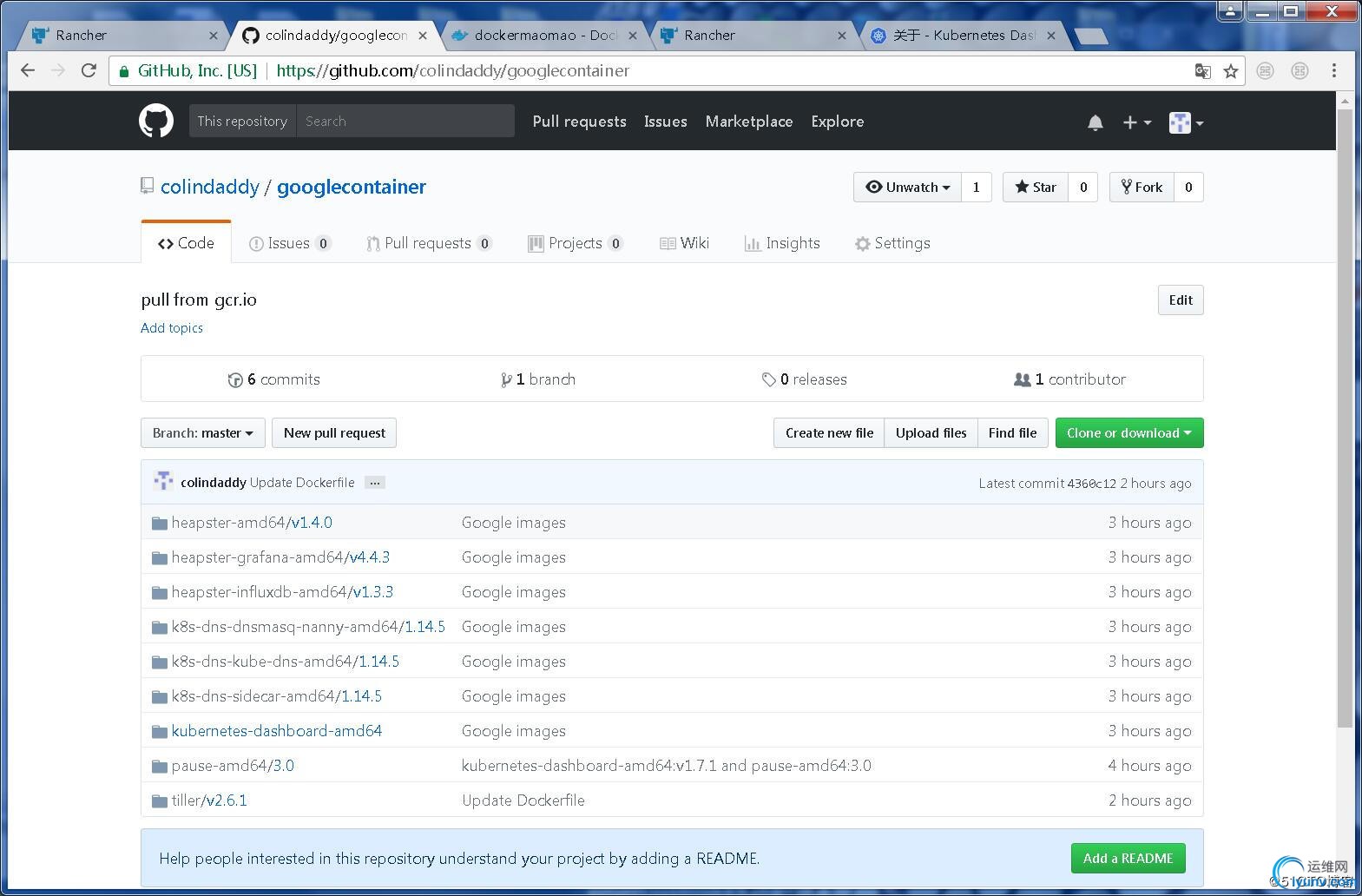This screenshot has width=1362, height=896.
Task: Star the repository
Action: pos(1036,188)
